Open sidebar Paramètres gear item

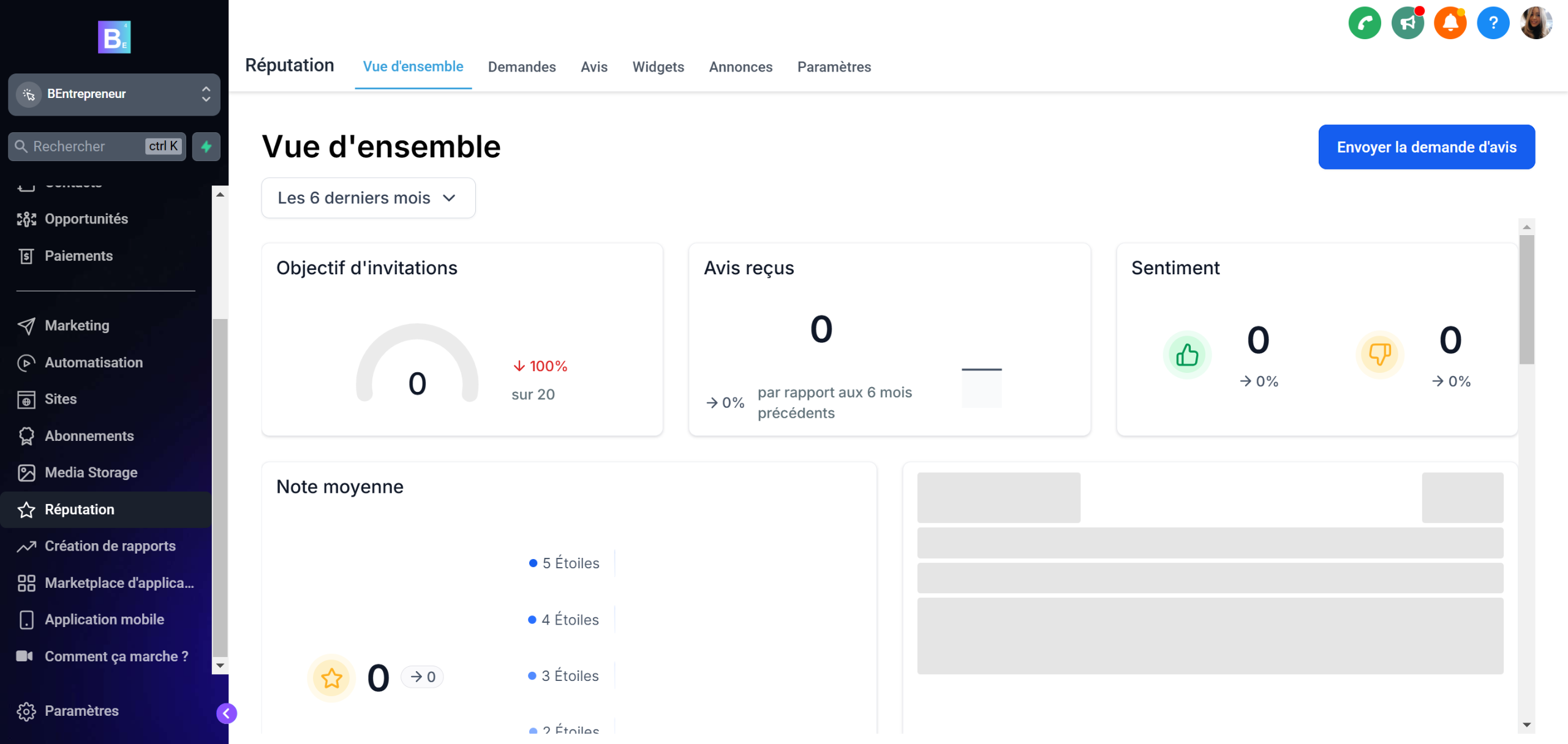click(x=81, y=711)
